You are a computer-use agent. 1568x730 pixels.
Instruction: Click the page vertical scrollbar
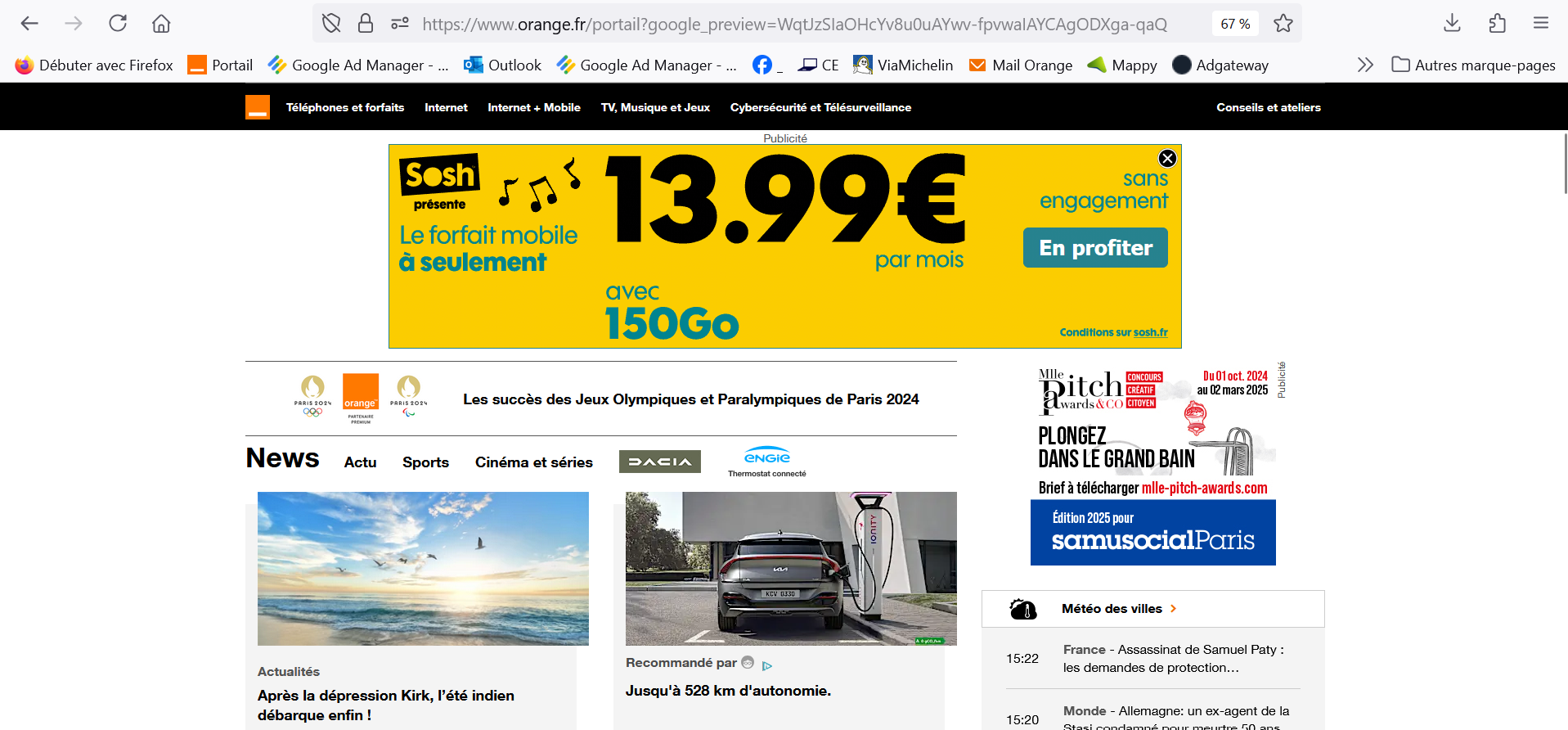[x=1566, y=164]
